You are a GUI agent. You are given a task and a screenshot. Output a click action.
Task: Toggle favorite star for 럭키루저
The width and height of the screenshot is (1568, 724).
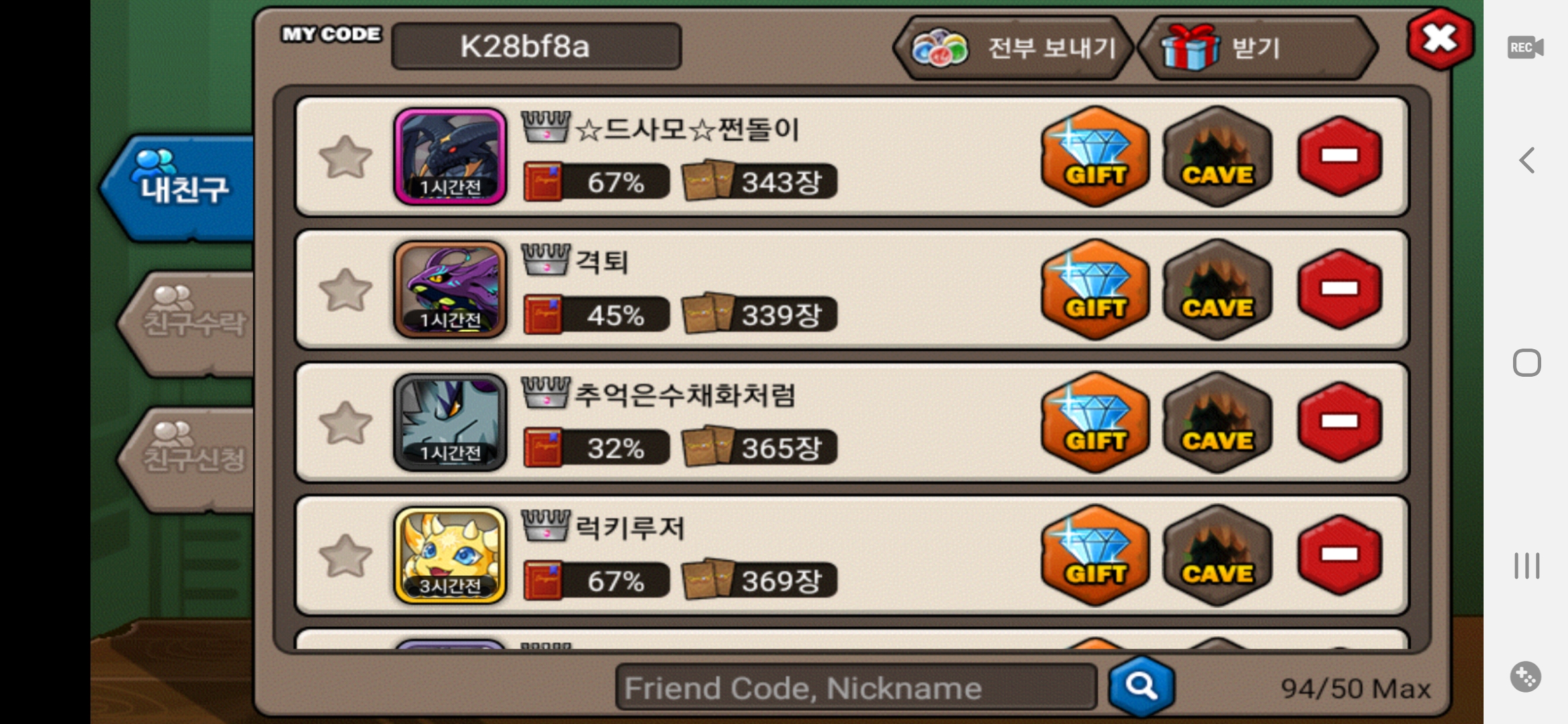pos(346,556)
